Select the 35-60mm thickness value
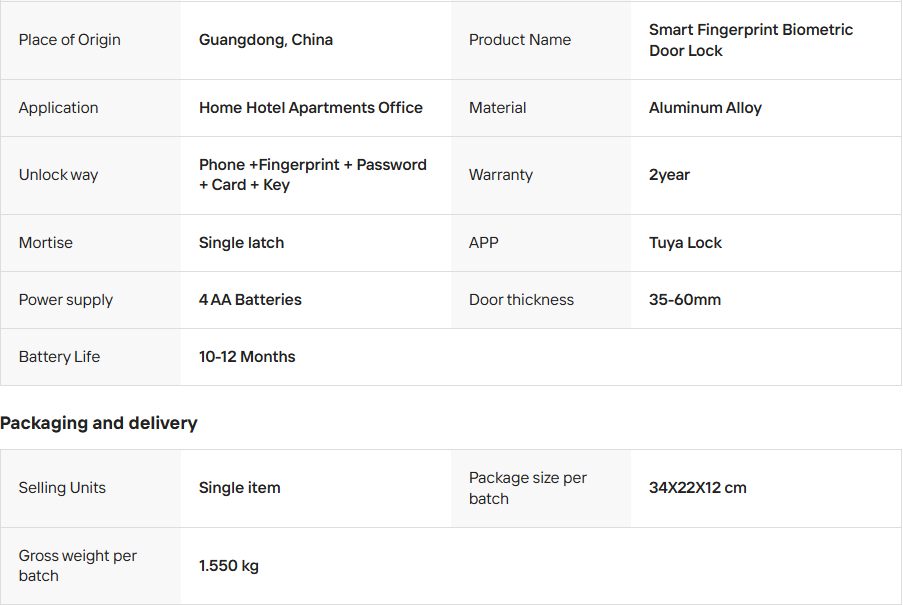This screenshot has width=903, height=605. pyautogui.click(x=684, y=300)
